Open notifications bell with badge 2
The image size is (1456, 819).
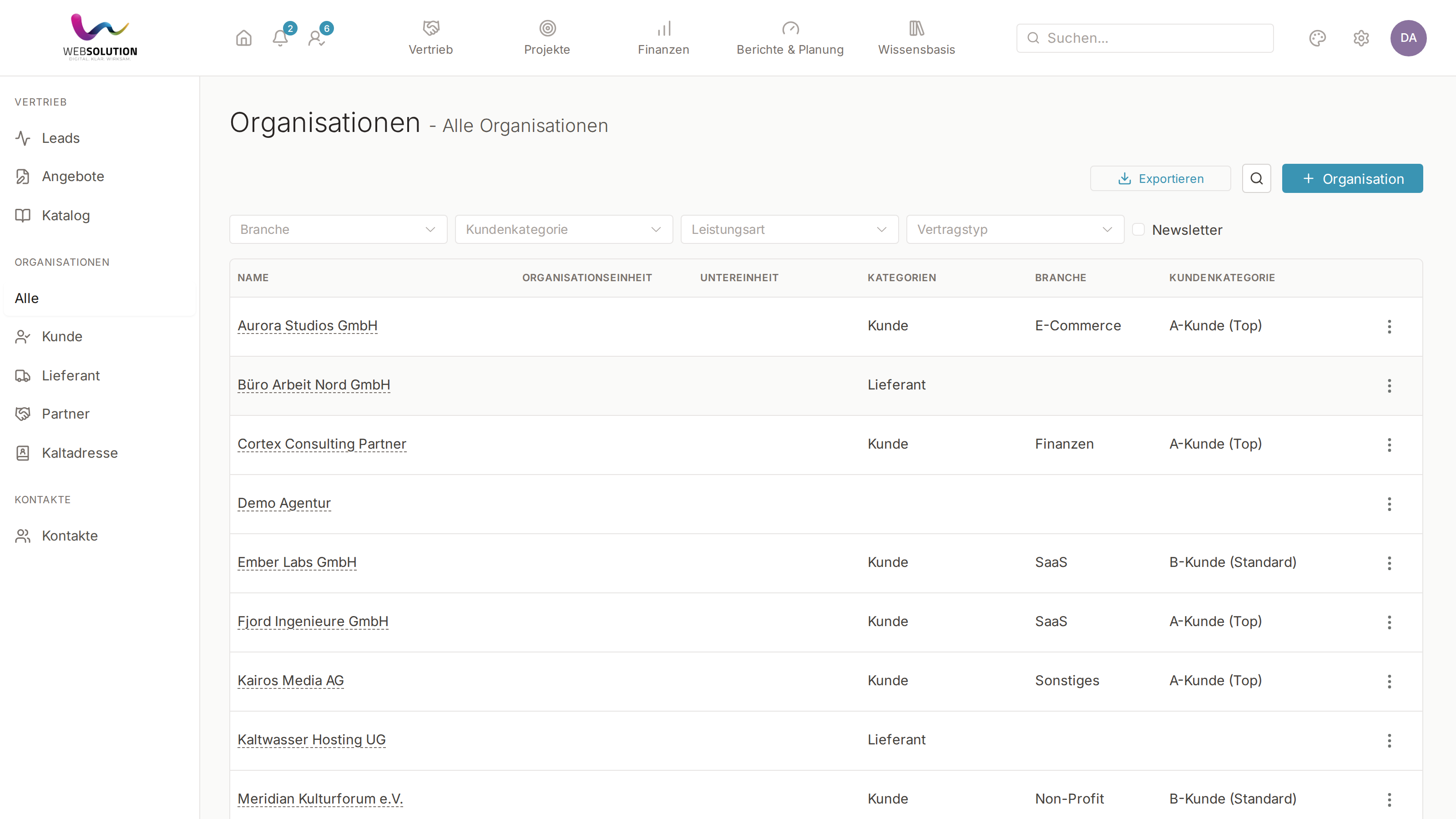pyautogui.click(x=280, y=38)
